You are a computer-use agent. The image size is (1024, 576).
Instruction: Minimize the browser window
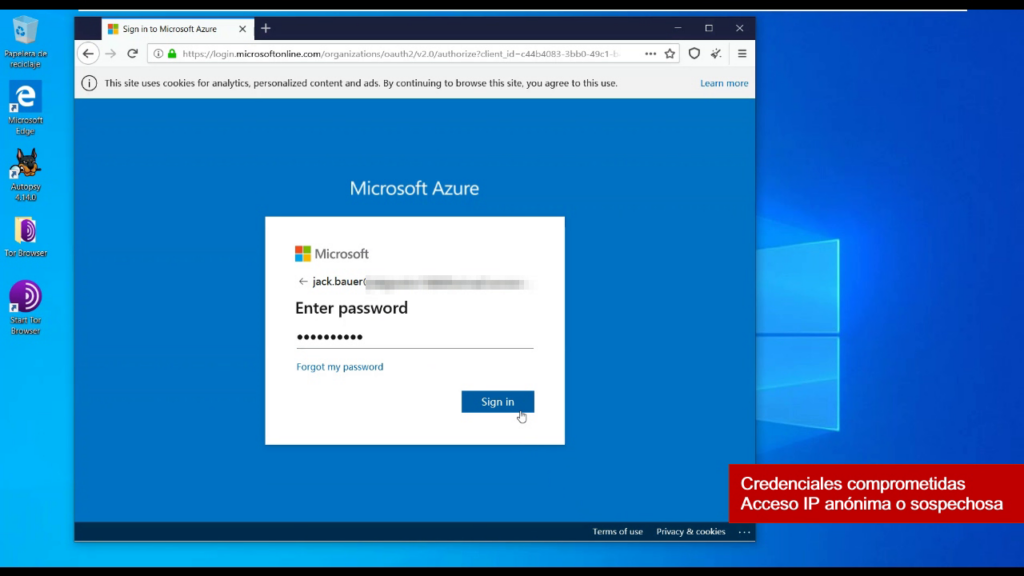[x=678, y=28]
